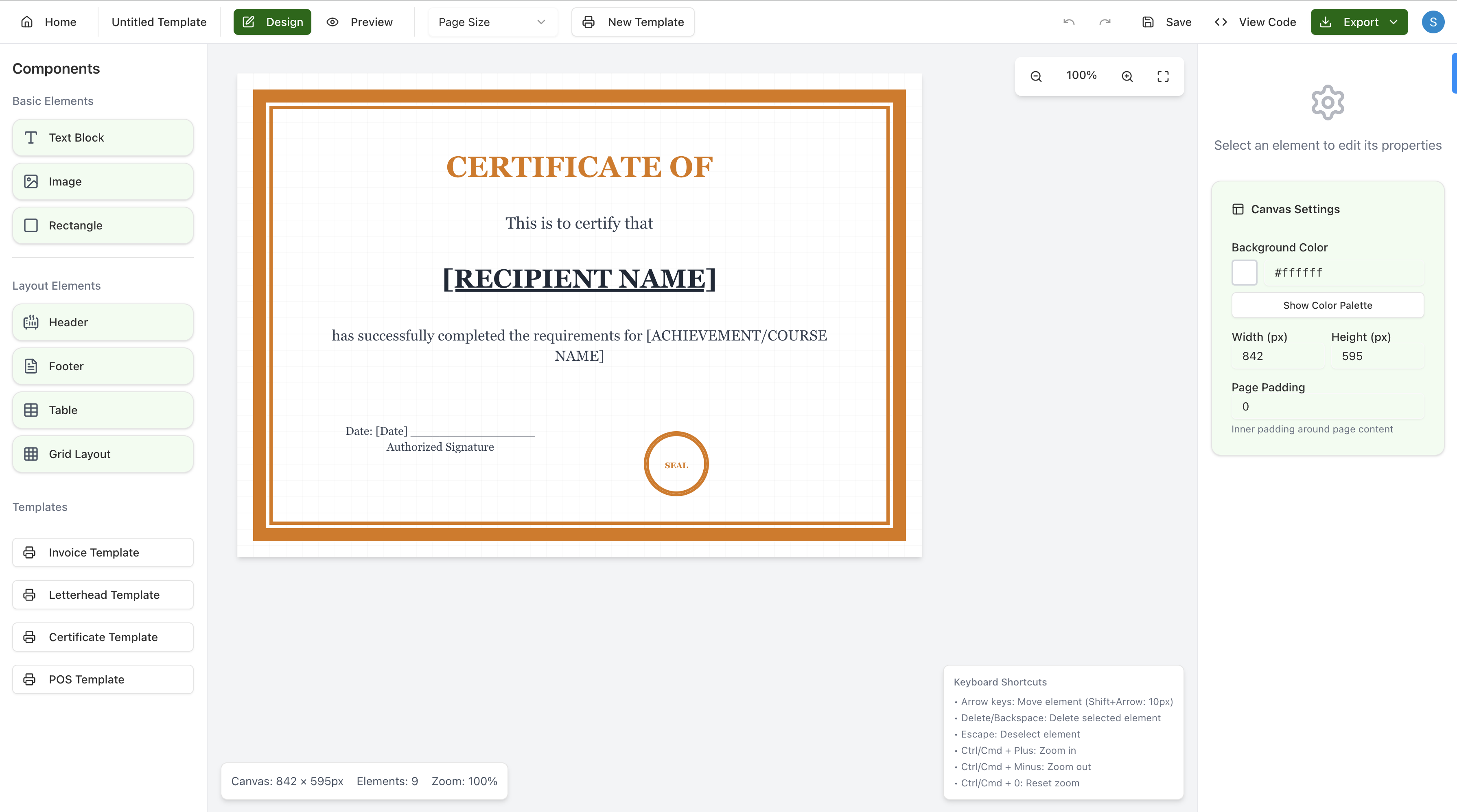
Task: Click the Show Color Palette button
Action: (1328, 306)
